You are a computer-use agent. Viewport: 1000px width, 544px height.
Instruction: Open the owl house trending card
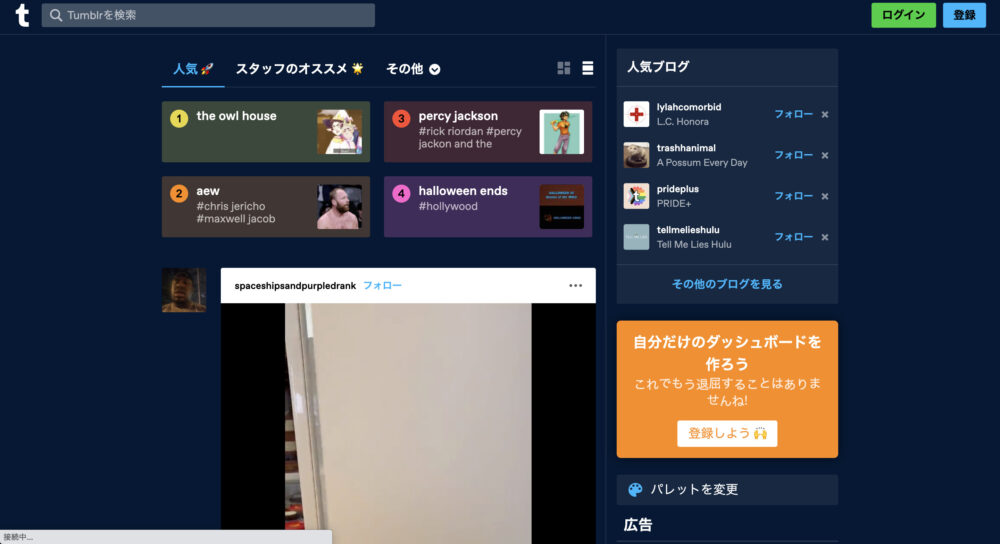[x=266, y=132]
